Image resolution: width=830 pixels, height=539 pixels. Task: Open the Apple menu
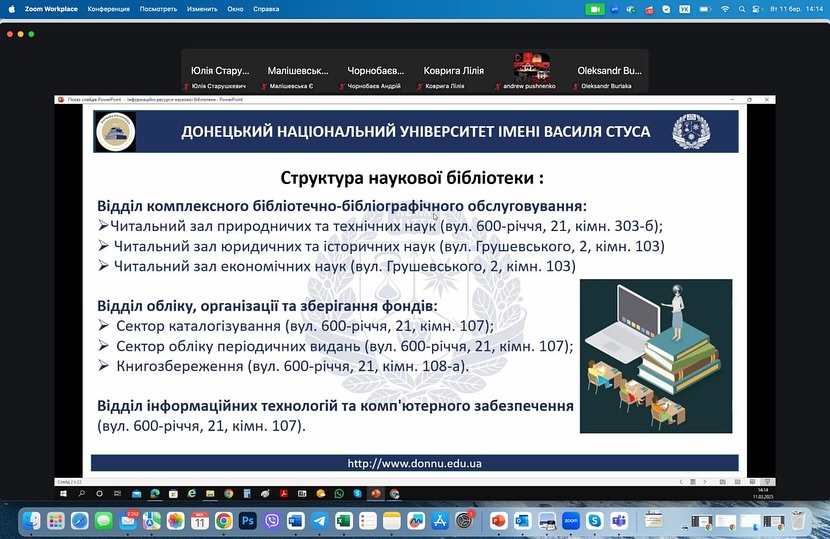click(12, 9)
